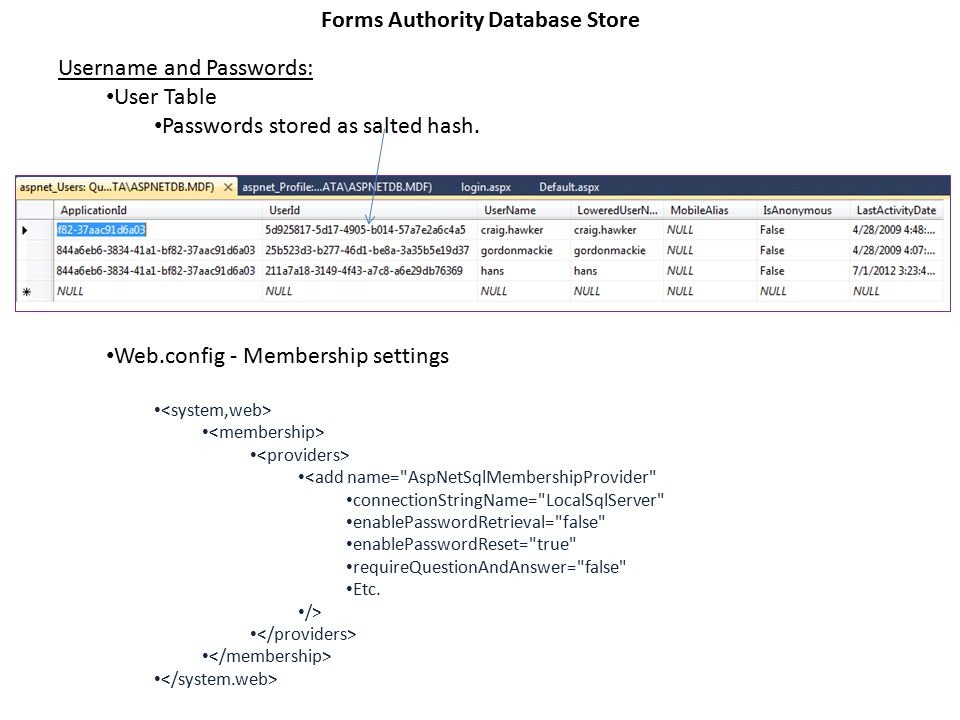
Task: Select the UserName column header
Action: pos(524,210)
